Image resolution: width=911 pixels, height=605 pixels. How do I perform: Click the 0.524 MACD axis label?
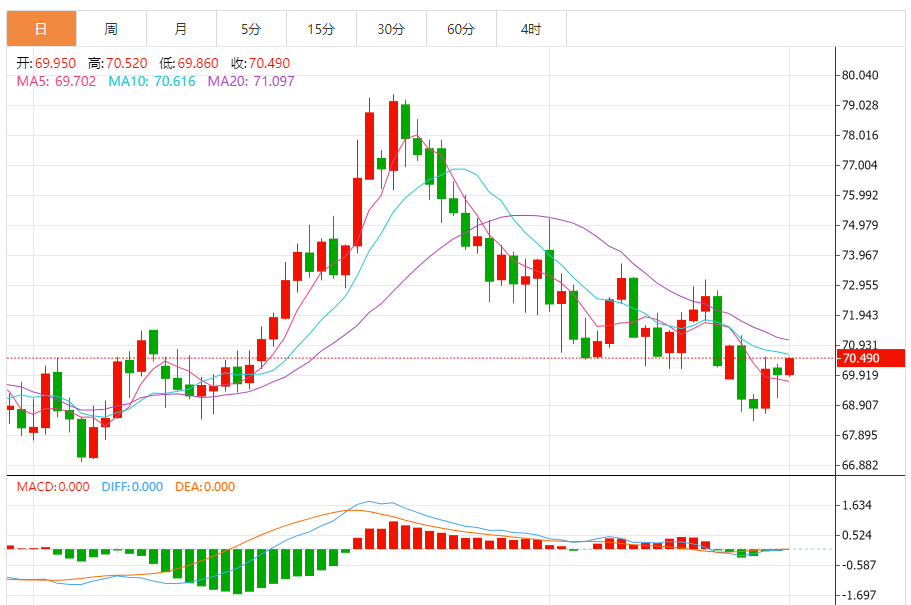pyautogui.click(x=857, y=535)
